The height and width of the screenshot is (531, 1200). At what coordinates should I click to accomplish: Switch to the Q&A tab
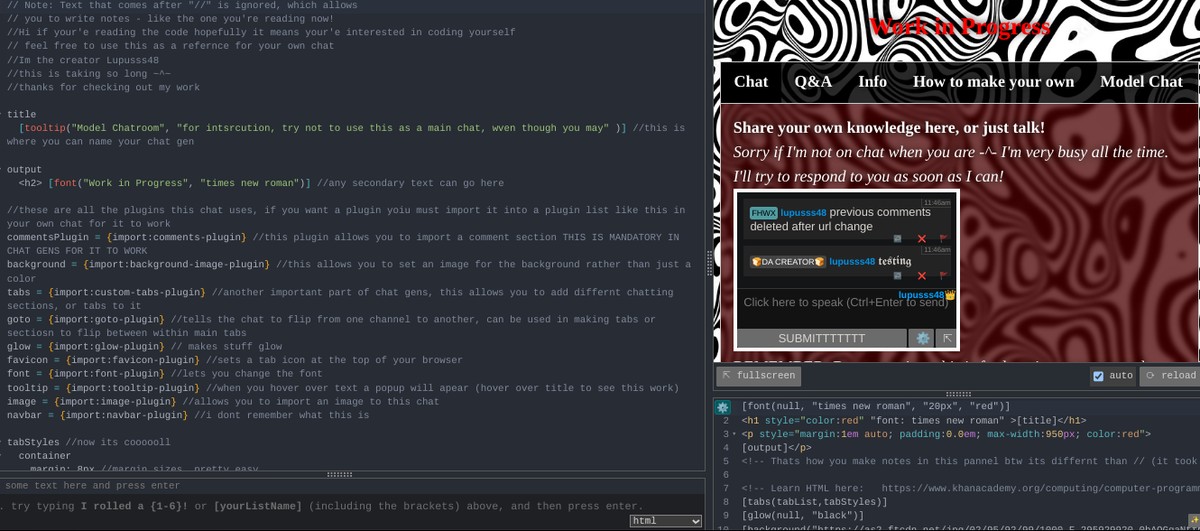tap(813, 82)
